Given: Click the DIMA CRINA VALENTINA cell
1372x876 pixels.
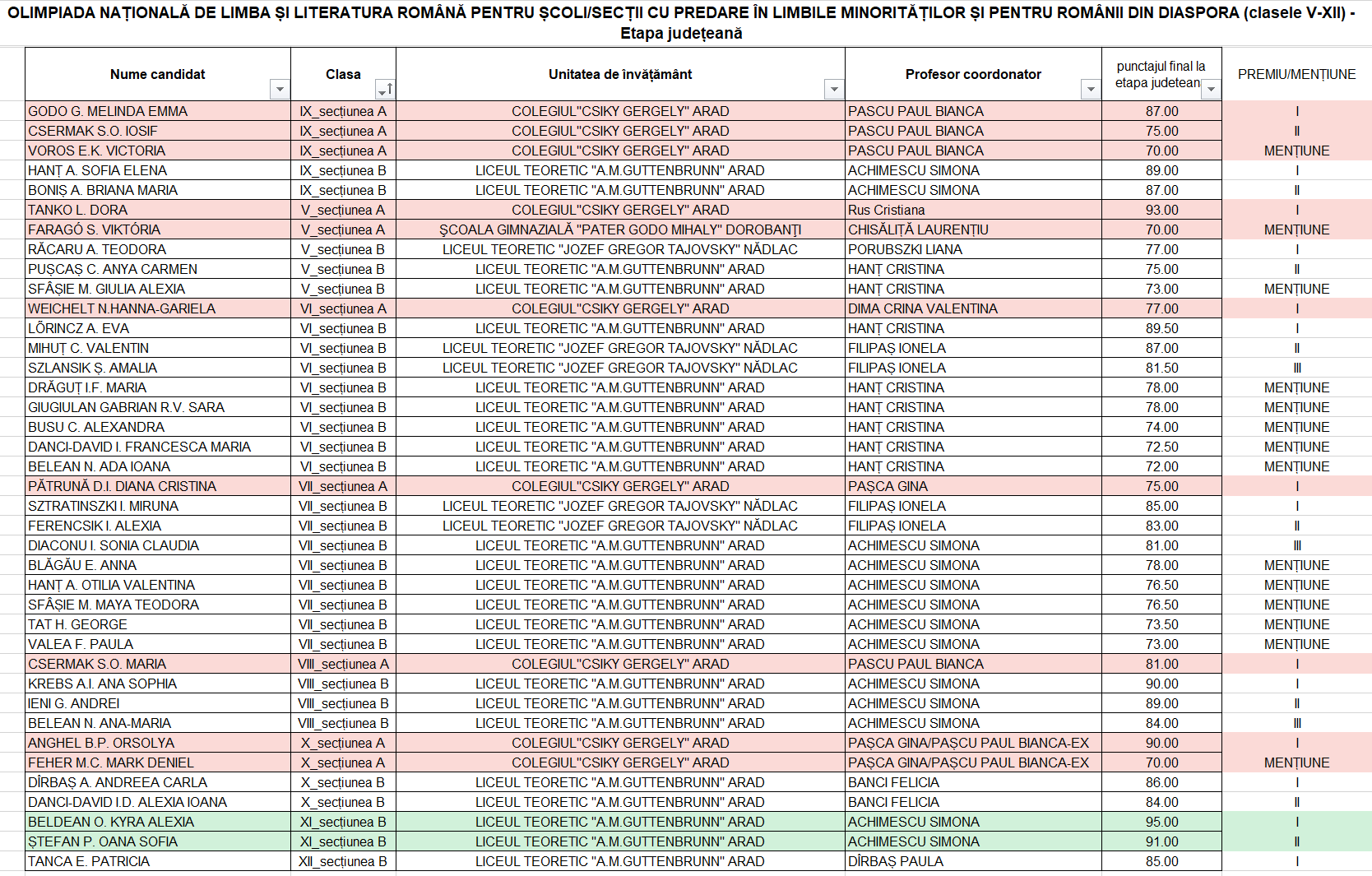Looking at the screenshot, I should (922, 308).
